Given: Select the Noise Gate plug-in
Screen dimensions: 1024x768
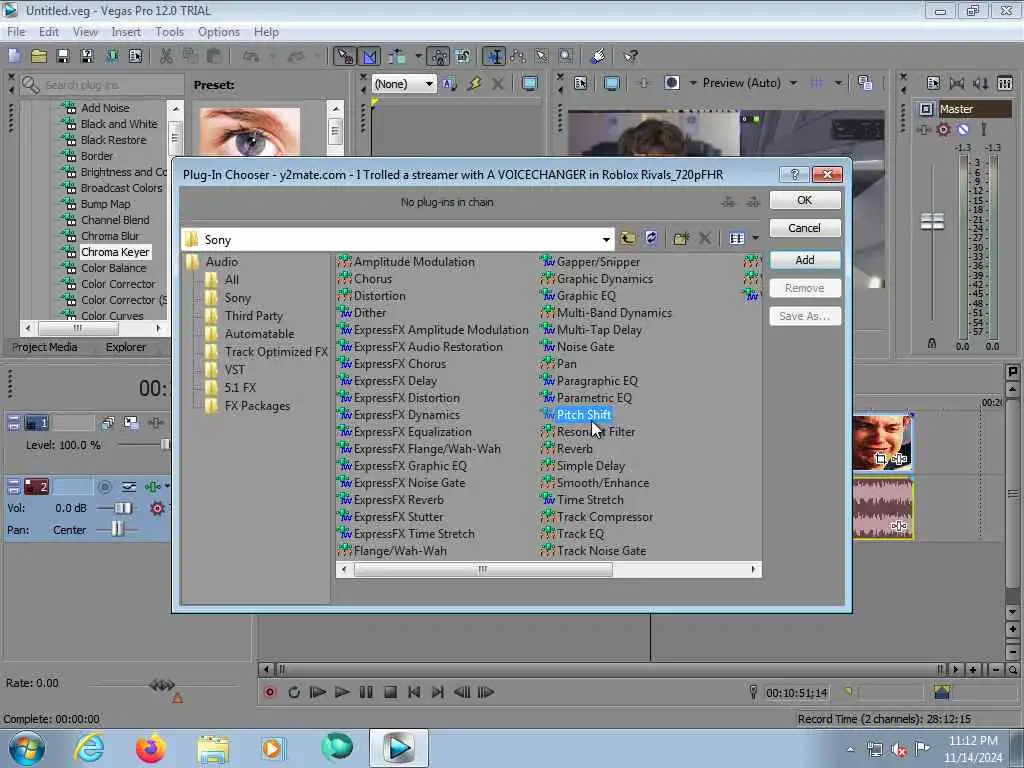Looking at the screenshot, I should click(585, 347).
